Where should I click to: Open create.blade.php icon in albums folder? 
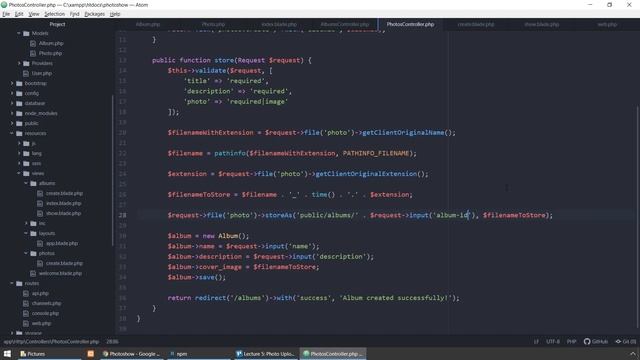pos(40,193)
